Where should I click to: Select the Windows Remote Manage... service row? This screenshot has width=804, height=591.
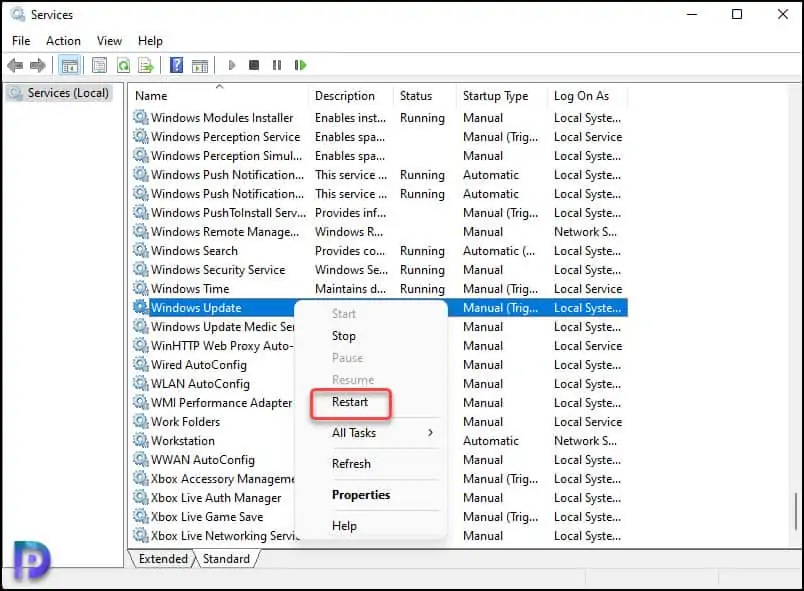click(x=379, y=232)
